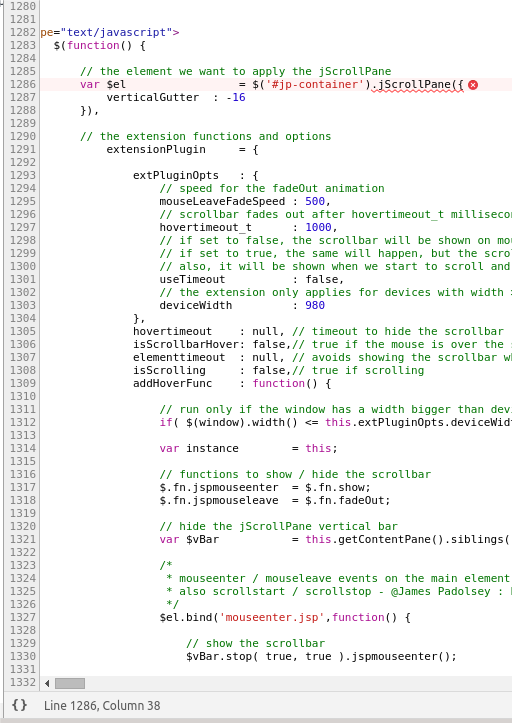
Task: Click the addHoverFunc property name
Action: tap(173, 384)
